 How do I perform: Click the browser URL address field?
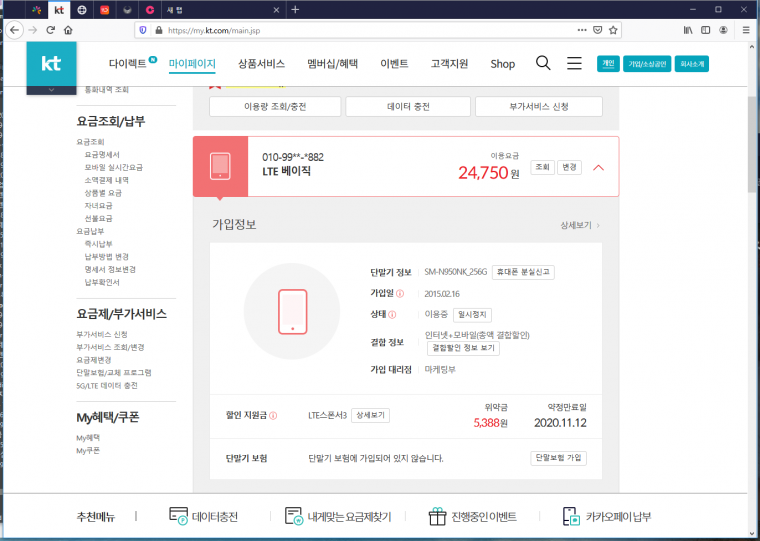pyautogui.click(x=368, y=30)
